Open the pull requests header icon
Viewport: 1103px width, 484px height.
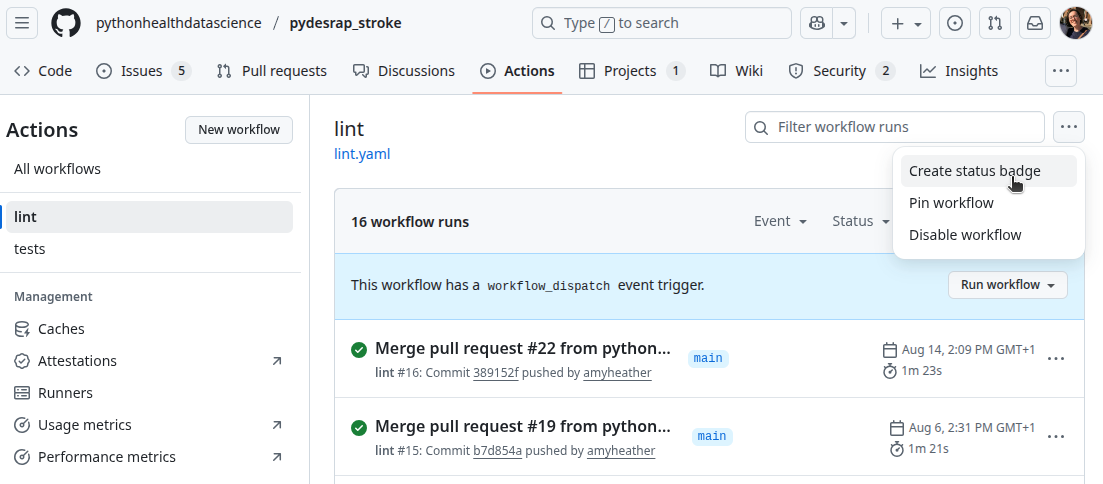(x=993, y=23)
